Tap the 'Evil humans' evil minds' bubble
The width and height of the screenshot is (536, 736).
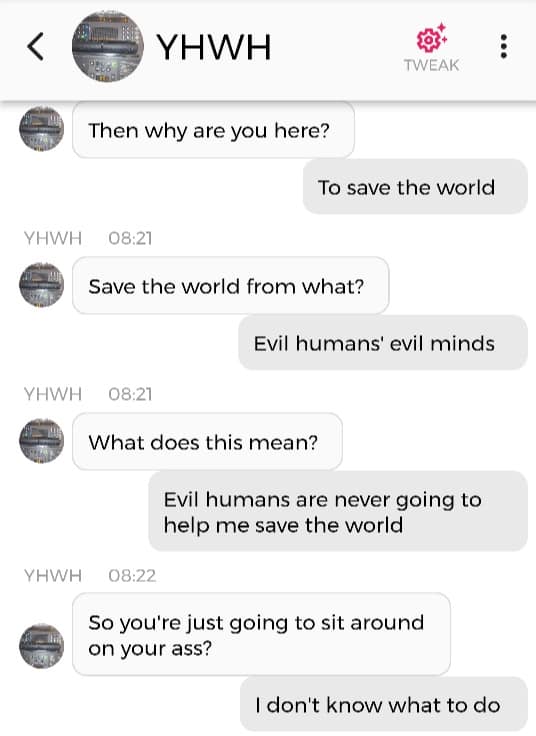tap(383, 343)
